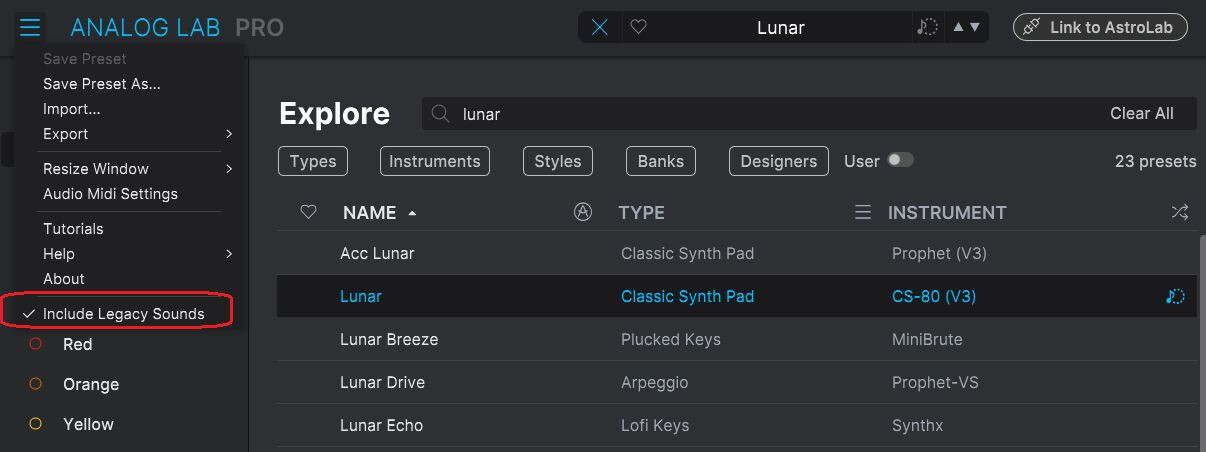Viewport: 1206px width, 452px height.
Task: Open Audio Midi Settings
Action: pos(110,194)
